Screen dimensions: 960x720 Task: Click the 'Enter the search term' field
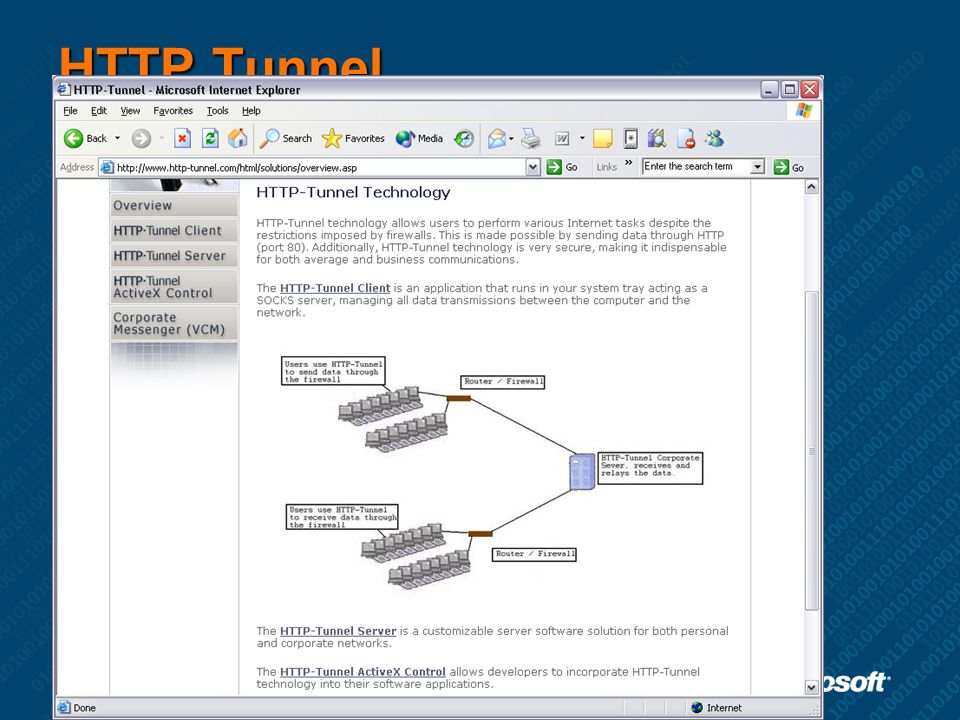point(696,167)
